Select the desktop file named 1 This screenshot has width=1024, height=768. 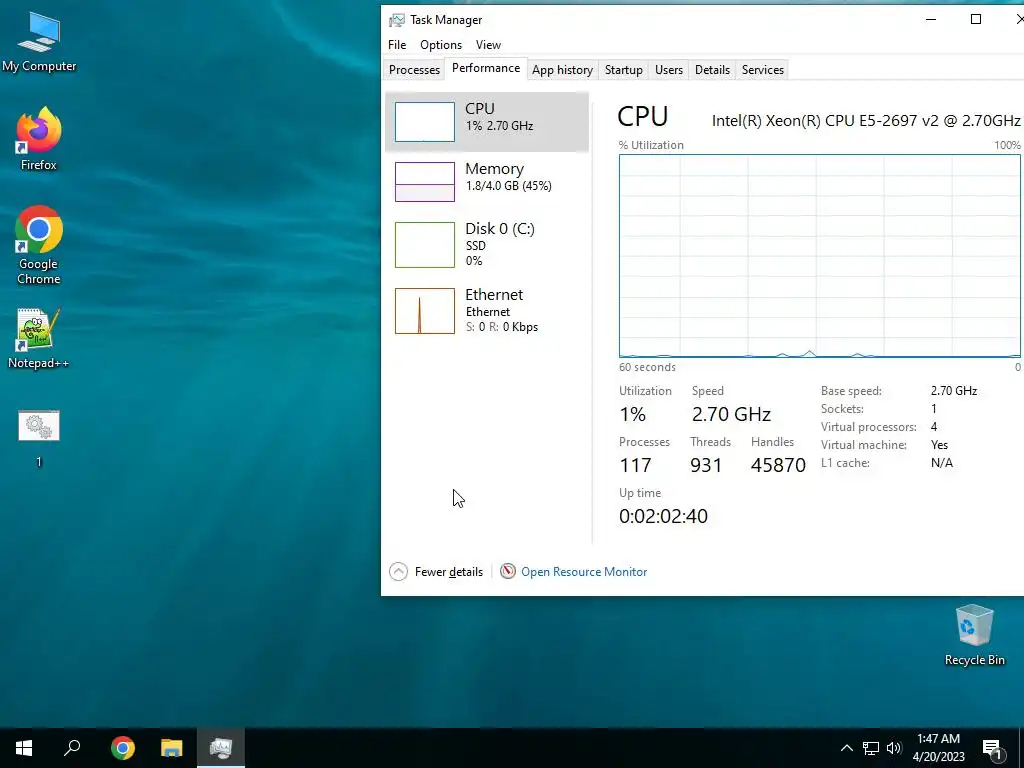point(39,438)
